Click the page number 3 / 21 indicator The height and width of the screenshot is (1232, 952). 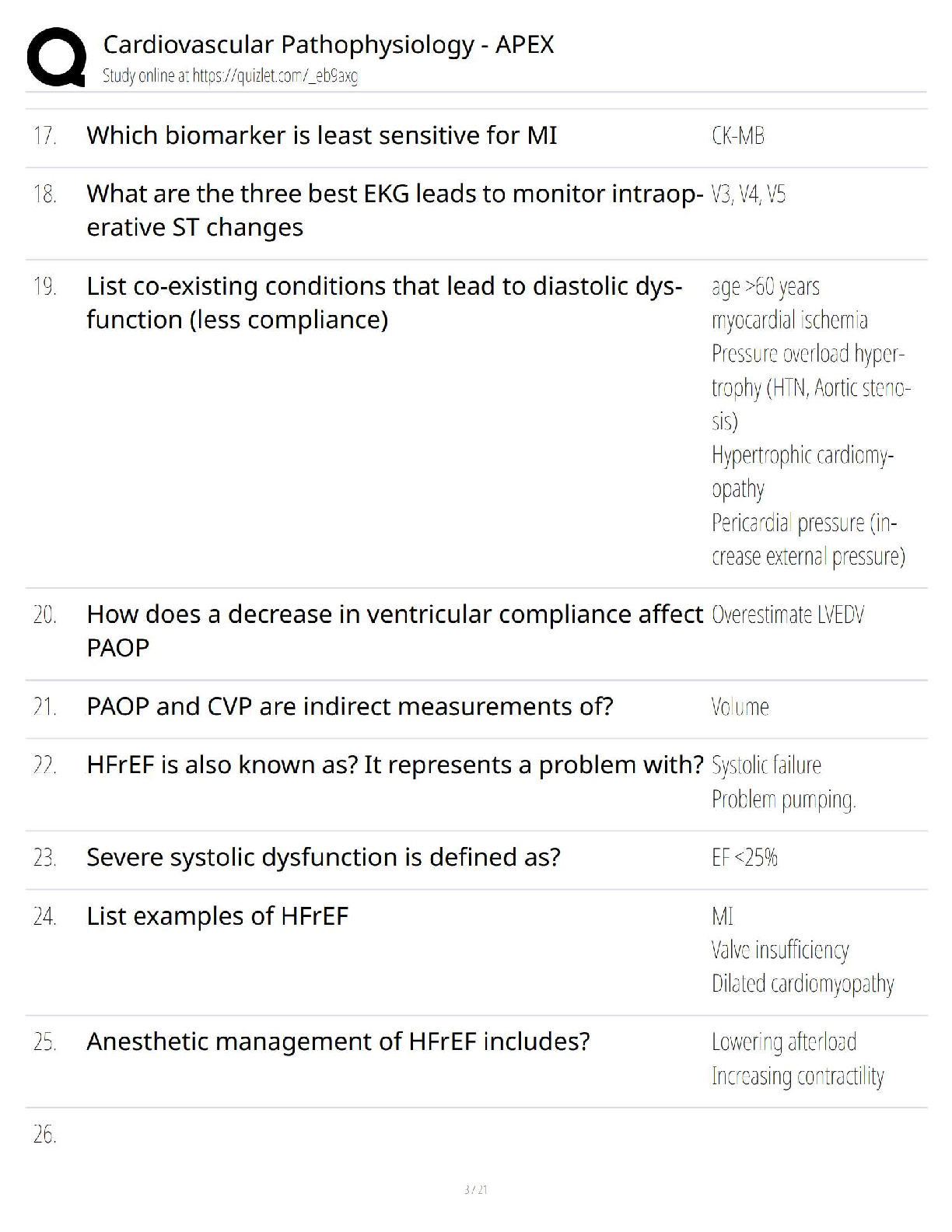[x=475, y=1189]
